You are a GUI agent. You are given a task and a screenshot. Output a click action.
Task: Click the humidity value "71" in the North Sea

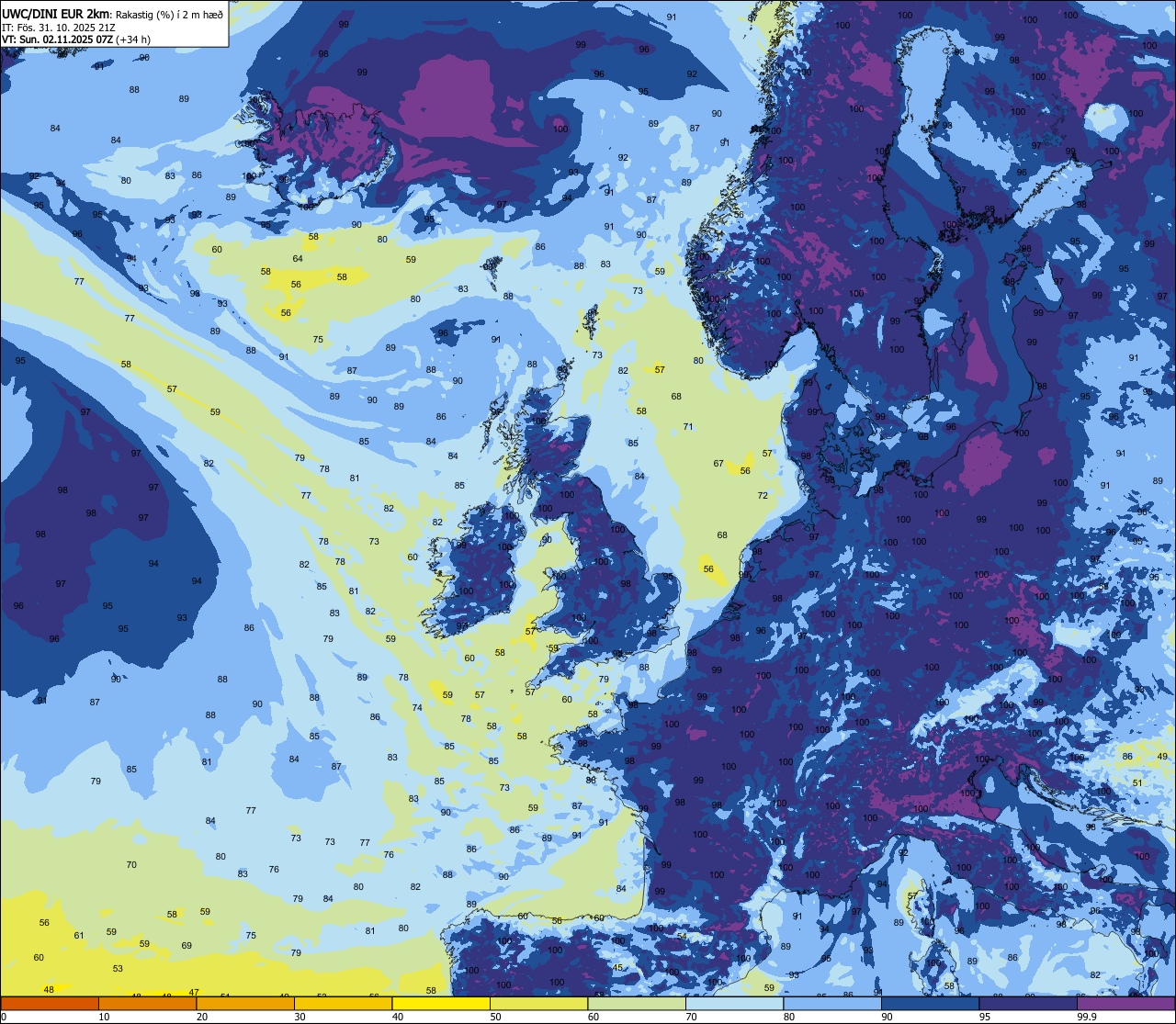(688, 427)
